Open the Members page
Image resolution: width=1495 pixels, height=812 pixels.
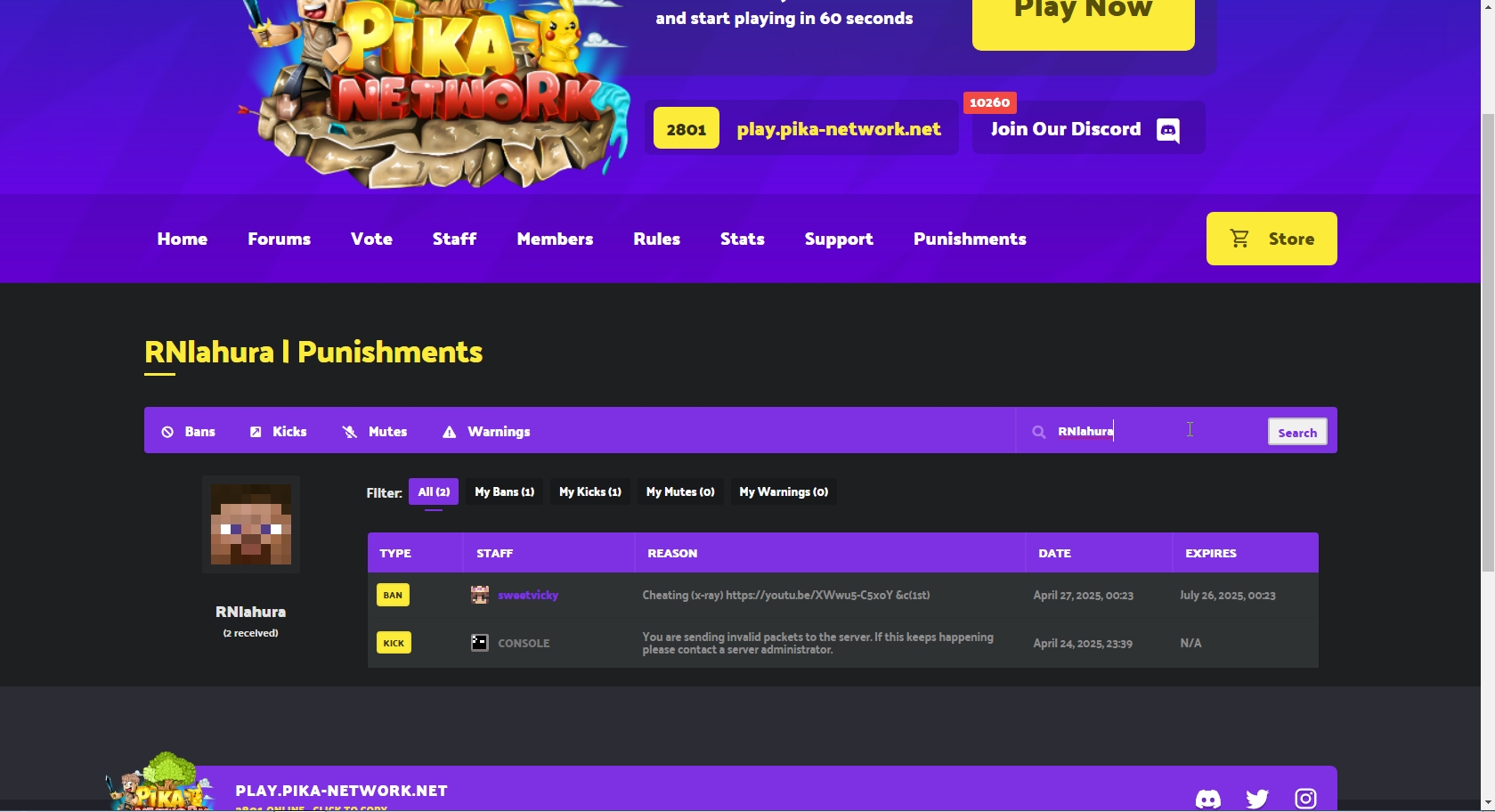[x=555, y=239]
